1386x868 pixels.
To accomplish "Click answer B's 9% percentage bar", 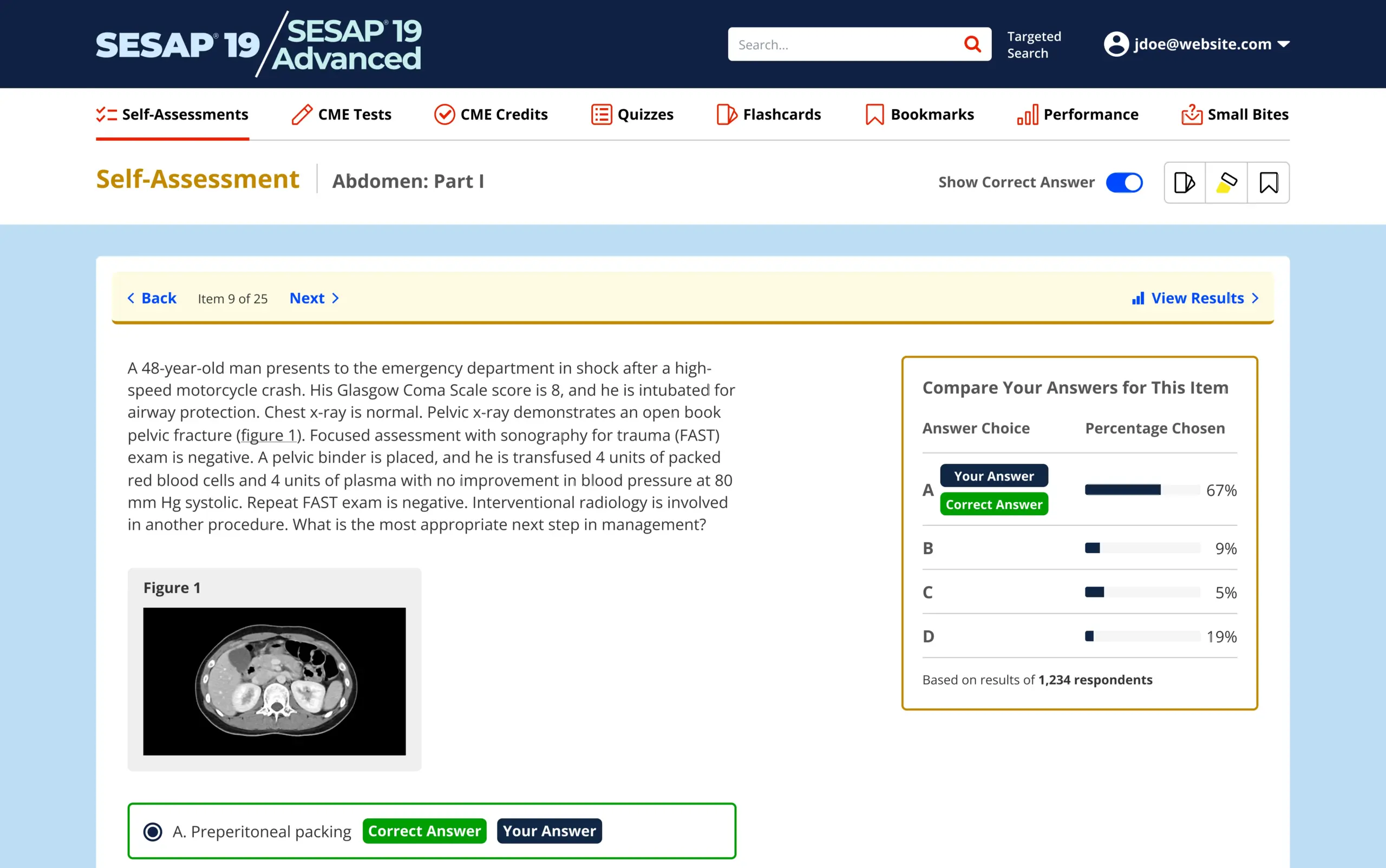I will pyautogui.click(x=1142, y=548).
